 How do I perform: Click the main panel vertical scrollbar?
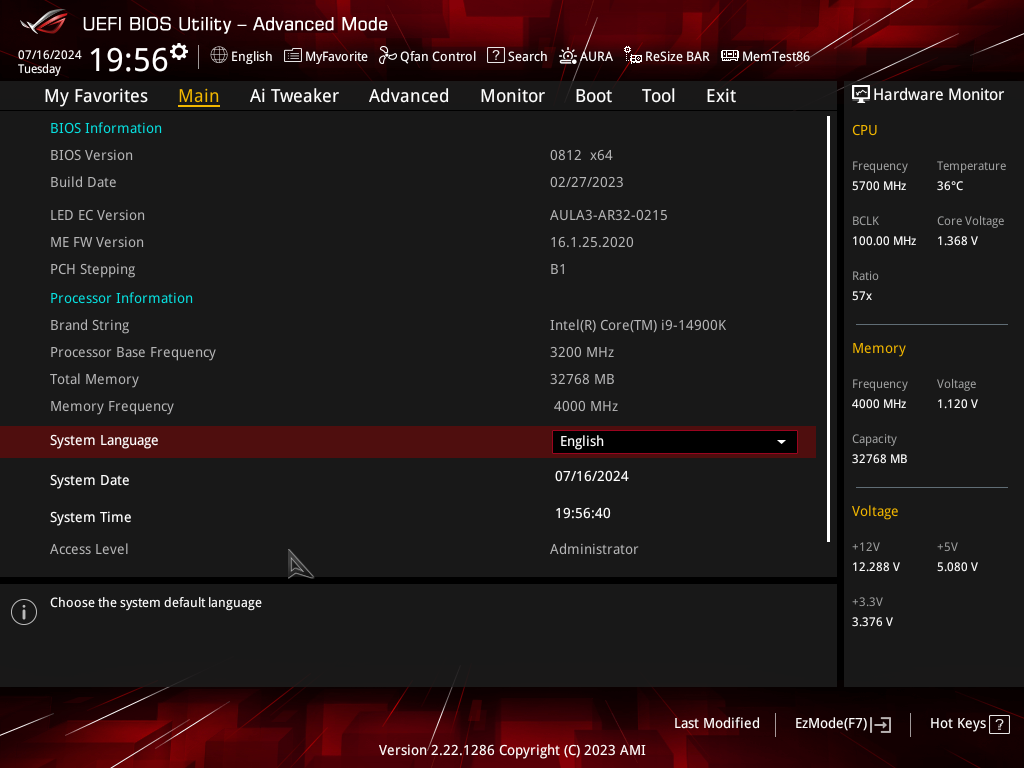828,329
